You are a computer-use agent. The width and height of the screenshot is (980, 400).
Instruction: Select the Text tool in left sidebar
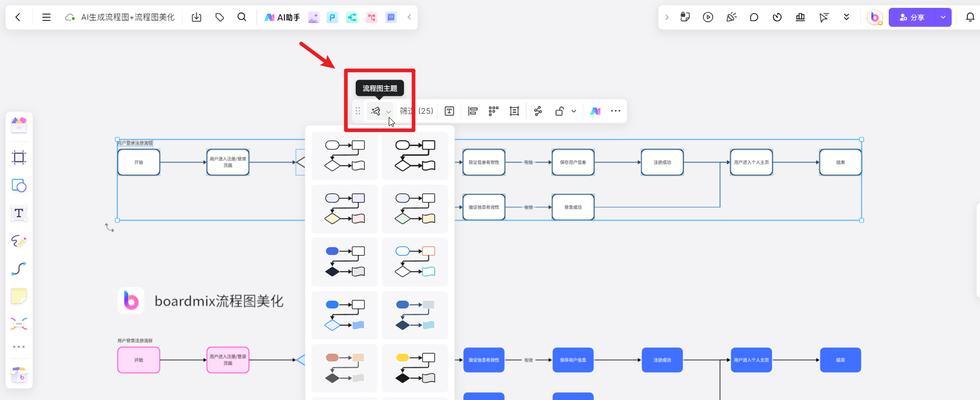click(19, 213)
